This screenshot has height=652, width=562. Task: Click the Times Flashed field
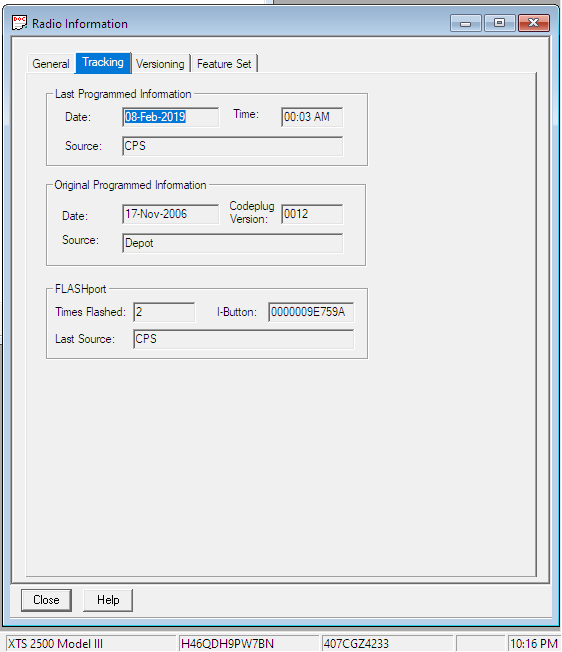[164, 312]
